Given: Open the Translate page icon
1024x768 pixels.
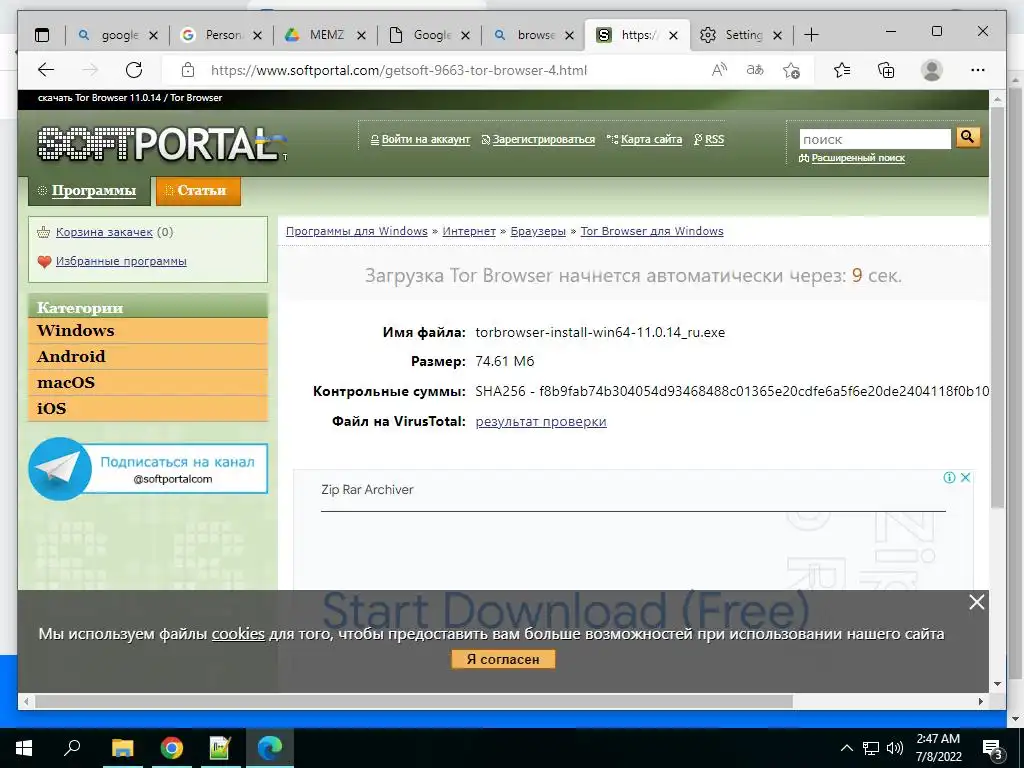Looking at the screenshot, I should [755, 70].
